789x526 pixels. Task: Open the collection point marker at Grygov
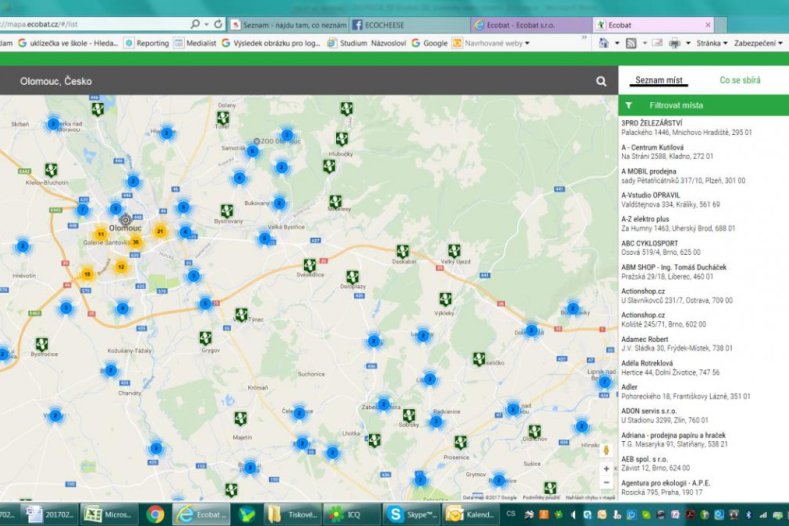205,337
